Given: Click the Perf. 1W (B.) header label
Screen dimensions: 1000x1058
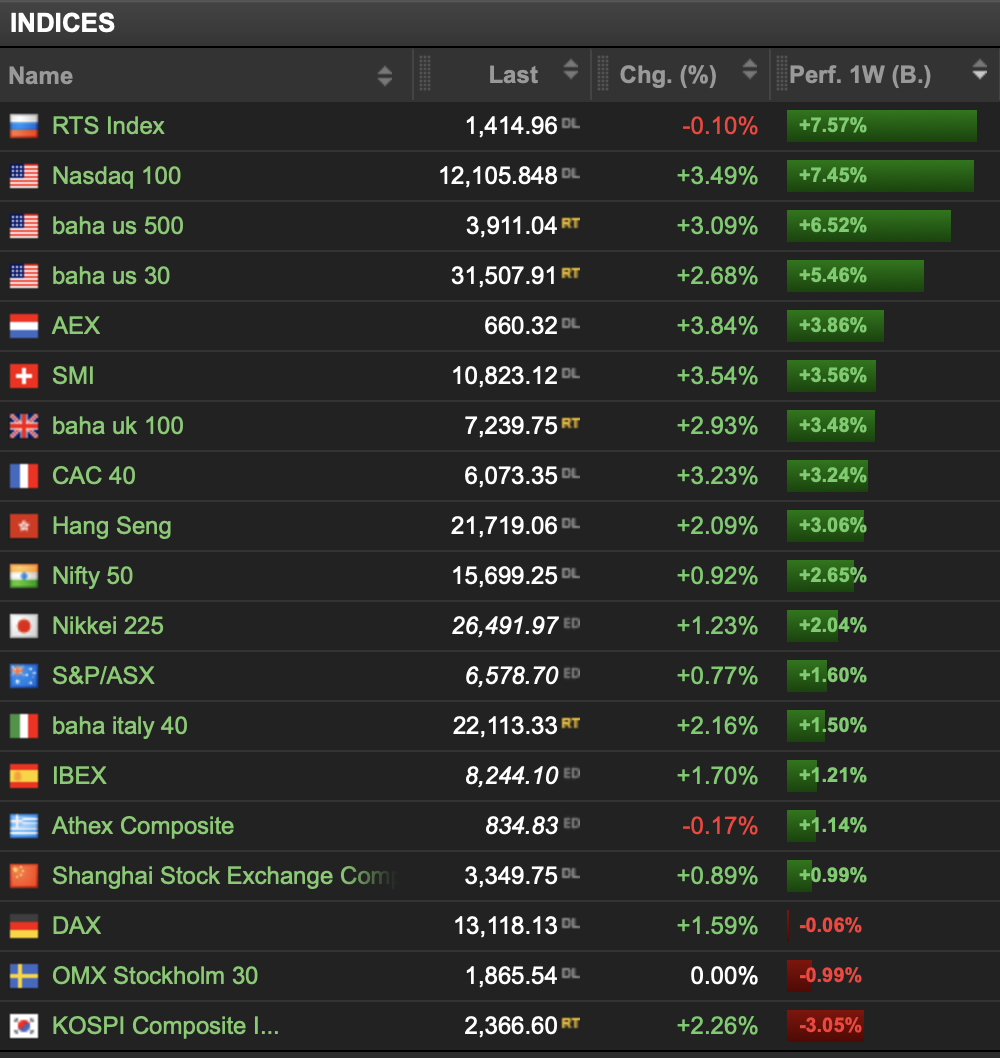Looking at the screenshot, I should point(860,75).
